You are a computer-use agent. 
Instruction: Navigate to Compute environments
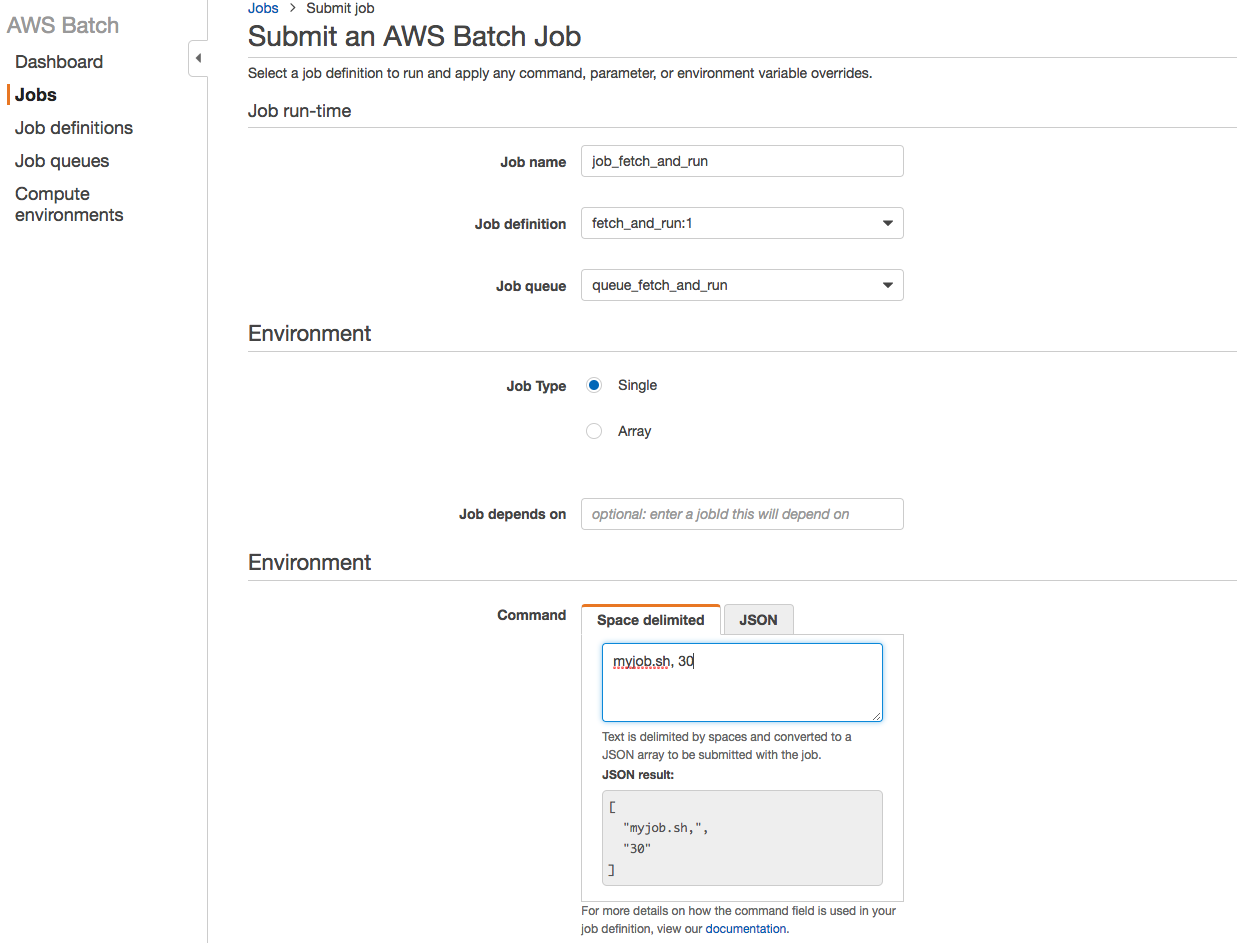[69, 204]
